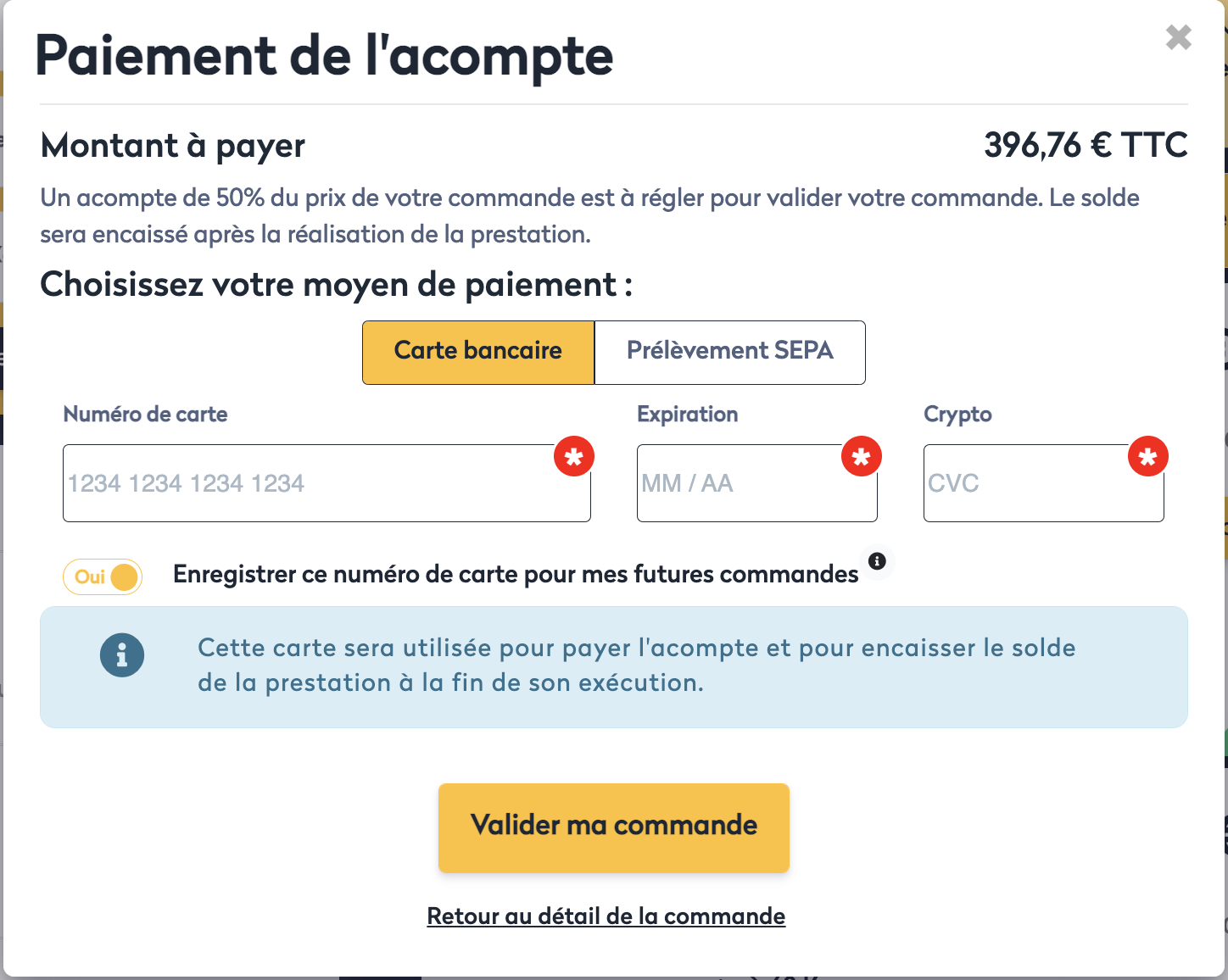Click the Expiration field label
1228x980 pixels.
click(687, 415)
